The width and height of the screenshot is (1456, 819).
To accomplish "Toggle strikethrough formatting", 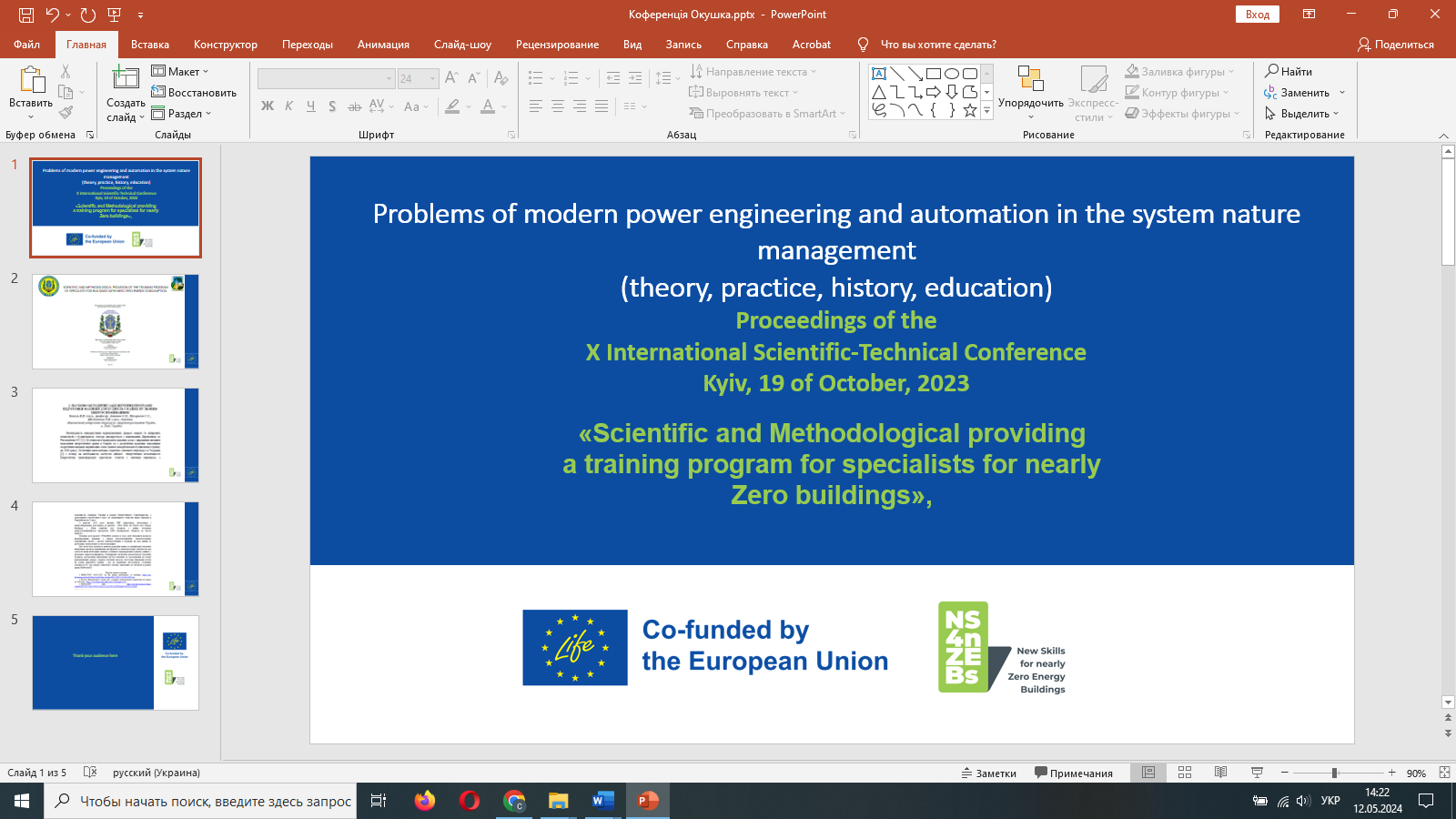I will pyautogui.click(x=355, y=106).
